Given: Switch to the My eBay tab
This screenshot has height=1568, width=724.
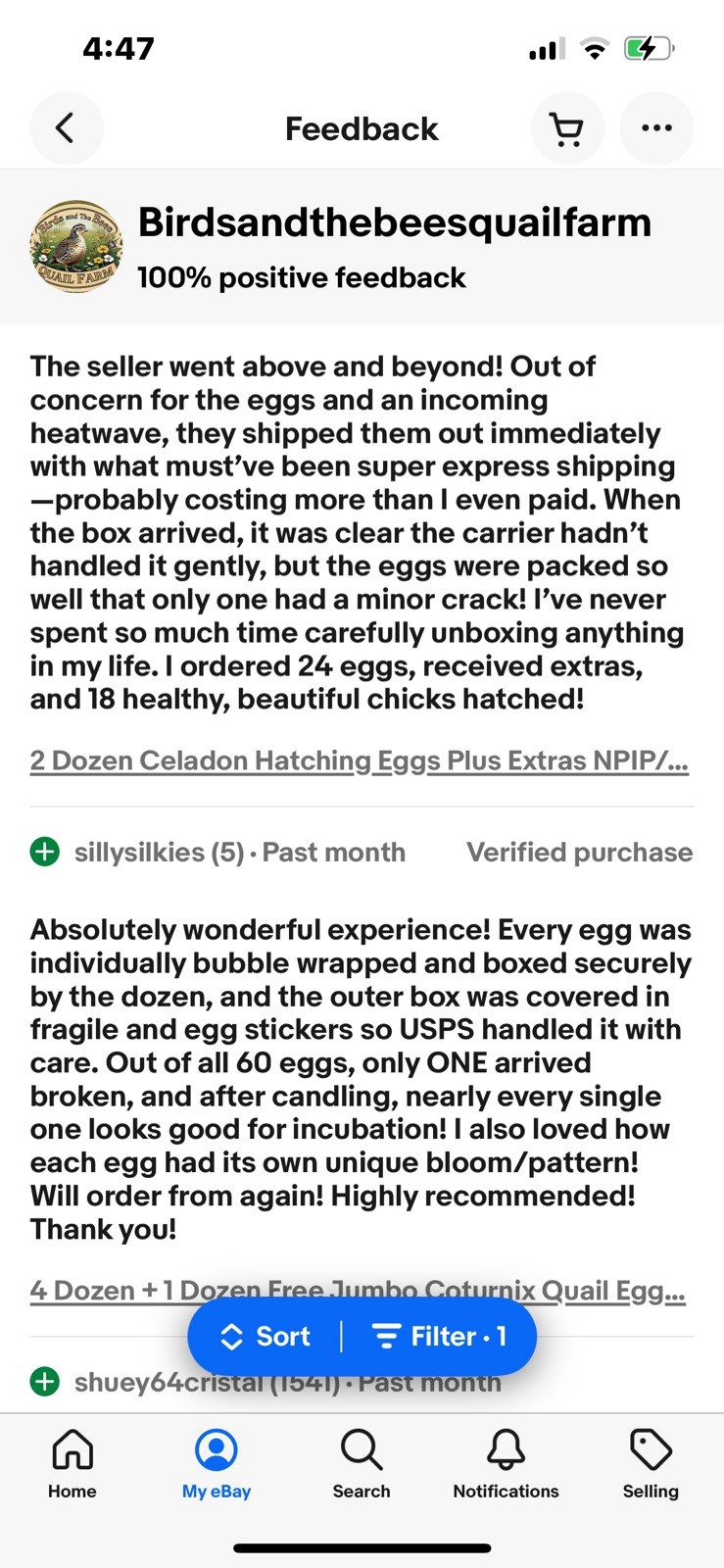Looking at the screenshot, I should coord(217,1463).
